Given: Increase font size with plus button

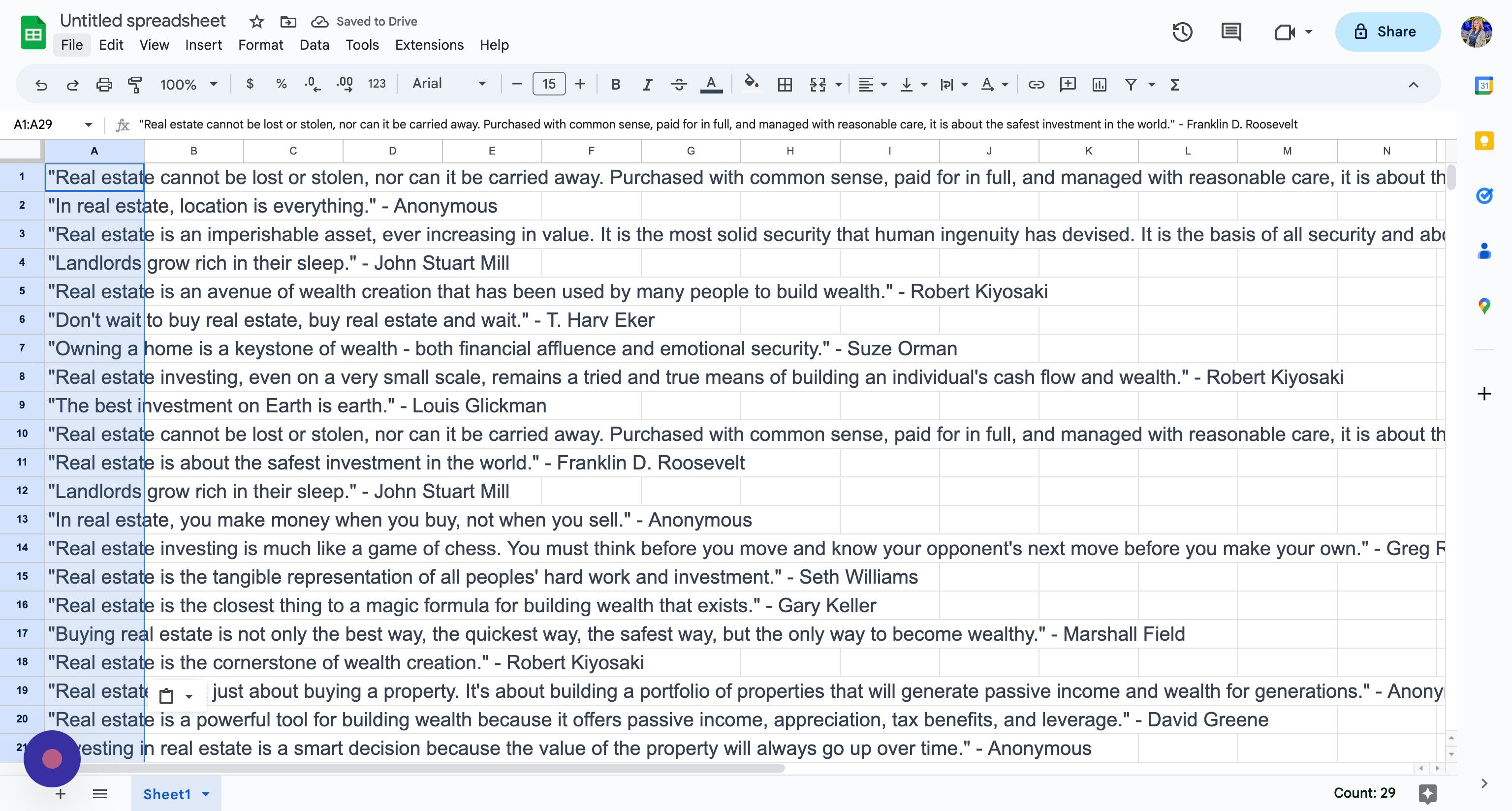Looking at the screenshot, I should coord(580,84).
